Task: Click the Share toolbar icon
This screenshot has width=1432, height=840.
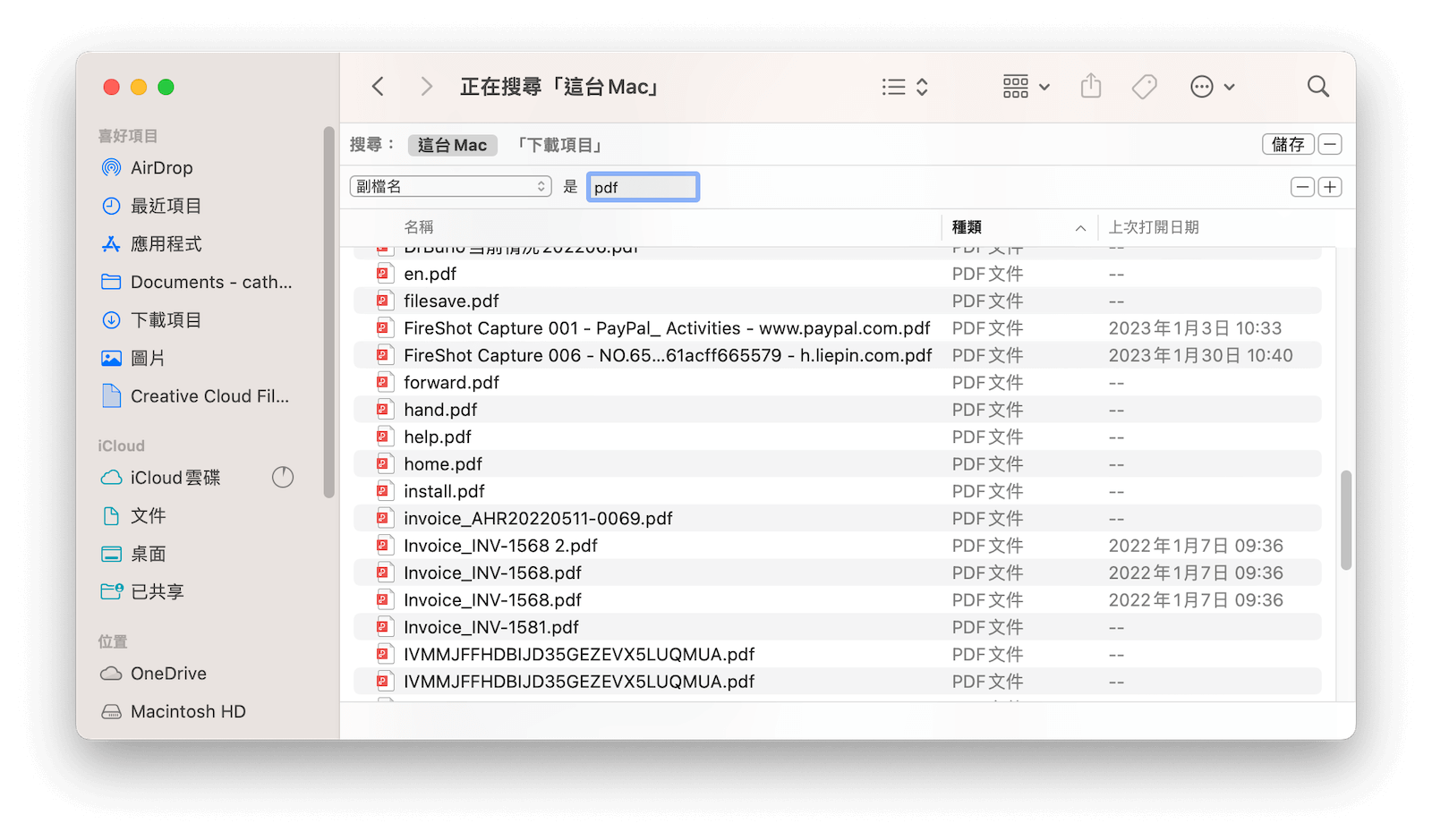Action: coord(1090,87)
